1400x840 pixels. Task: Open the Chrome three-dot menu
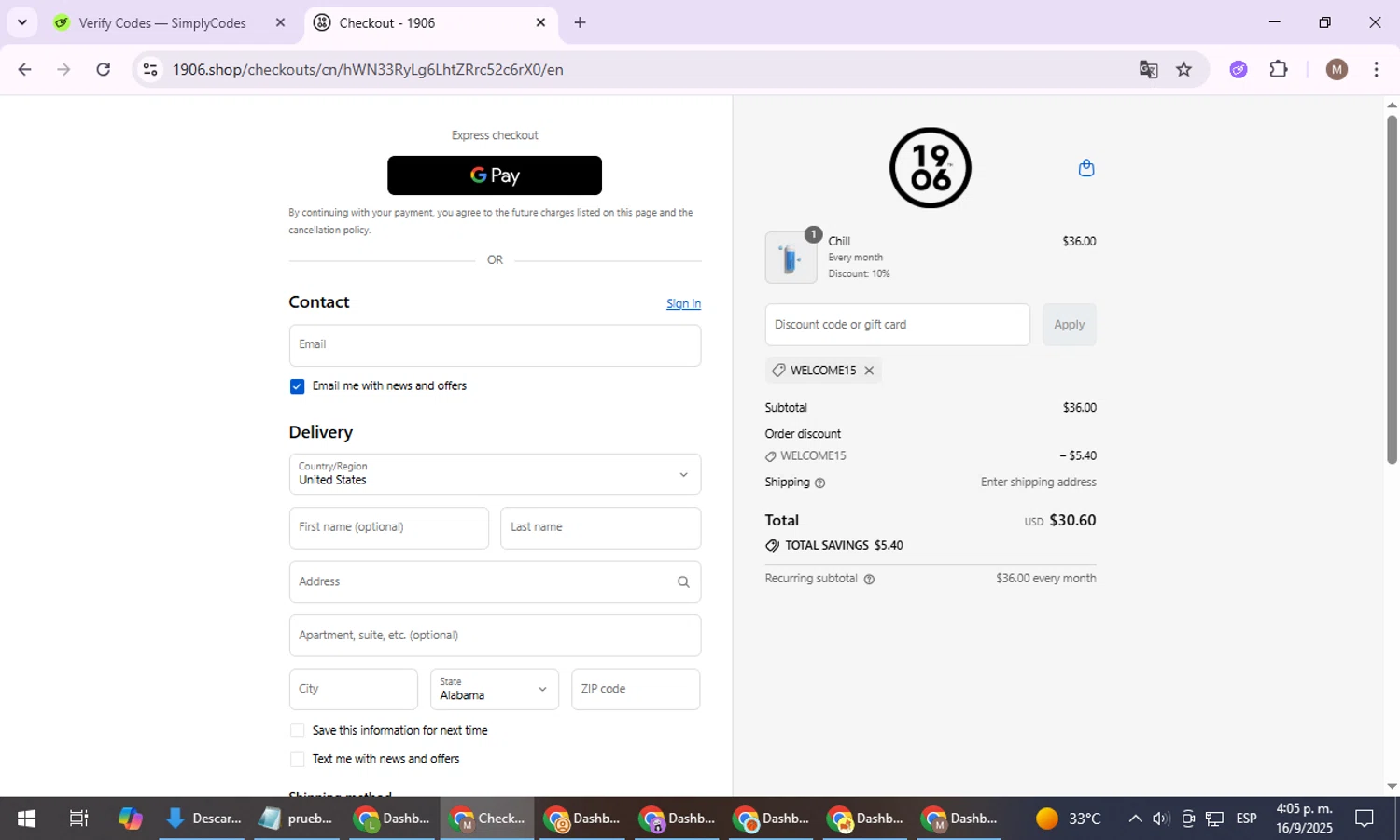(x=1377, y=69)
